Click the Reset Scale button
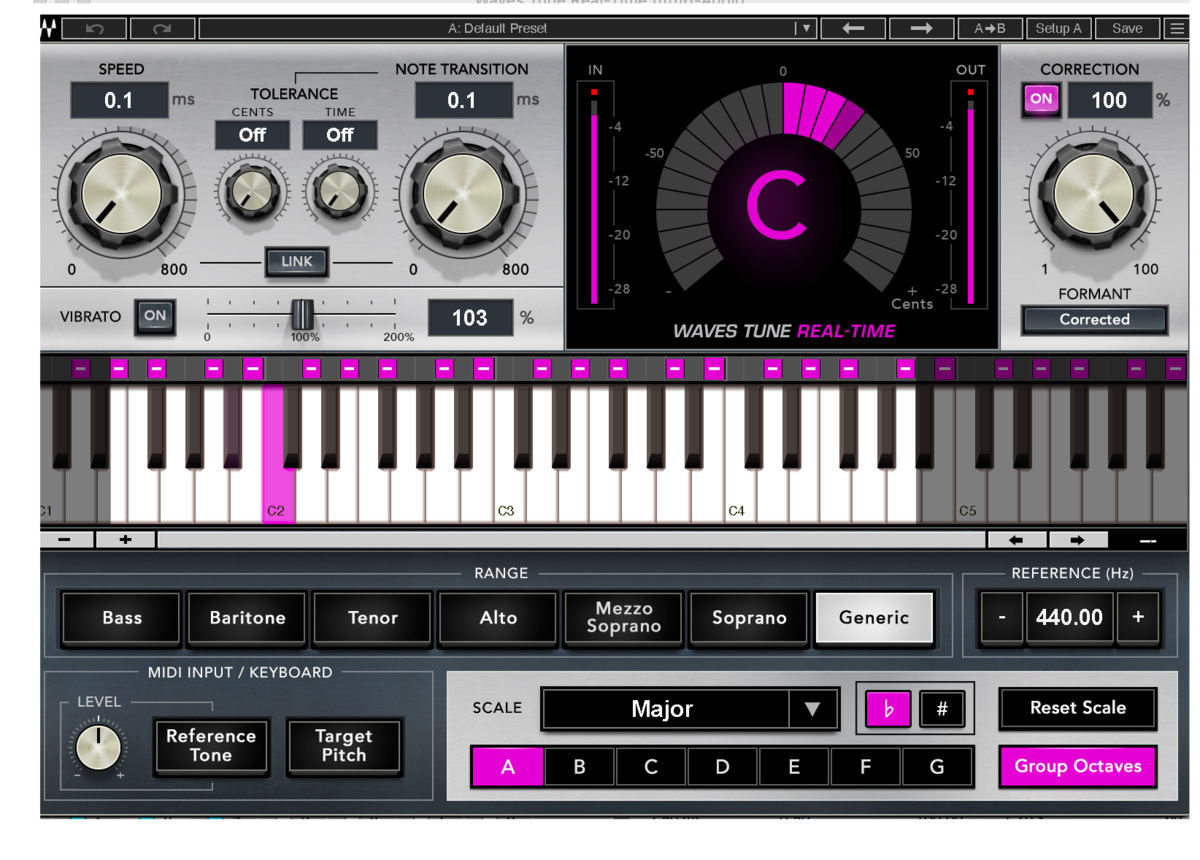This screenshot has width=1200, height=860. click(1078, 708)
